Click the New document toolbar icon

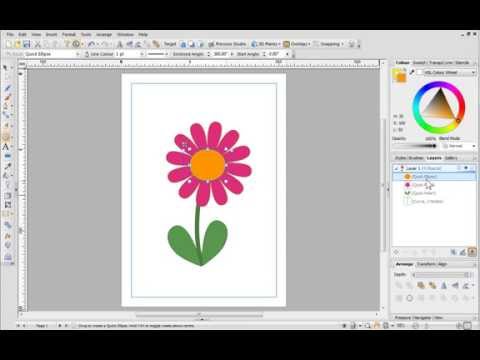pyautogui.click(x=9, y=44)
